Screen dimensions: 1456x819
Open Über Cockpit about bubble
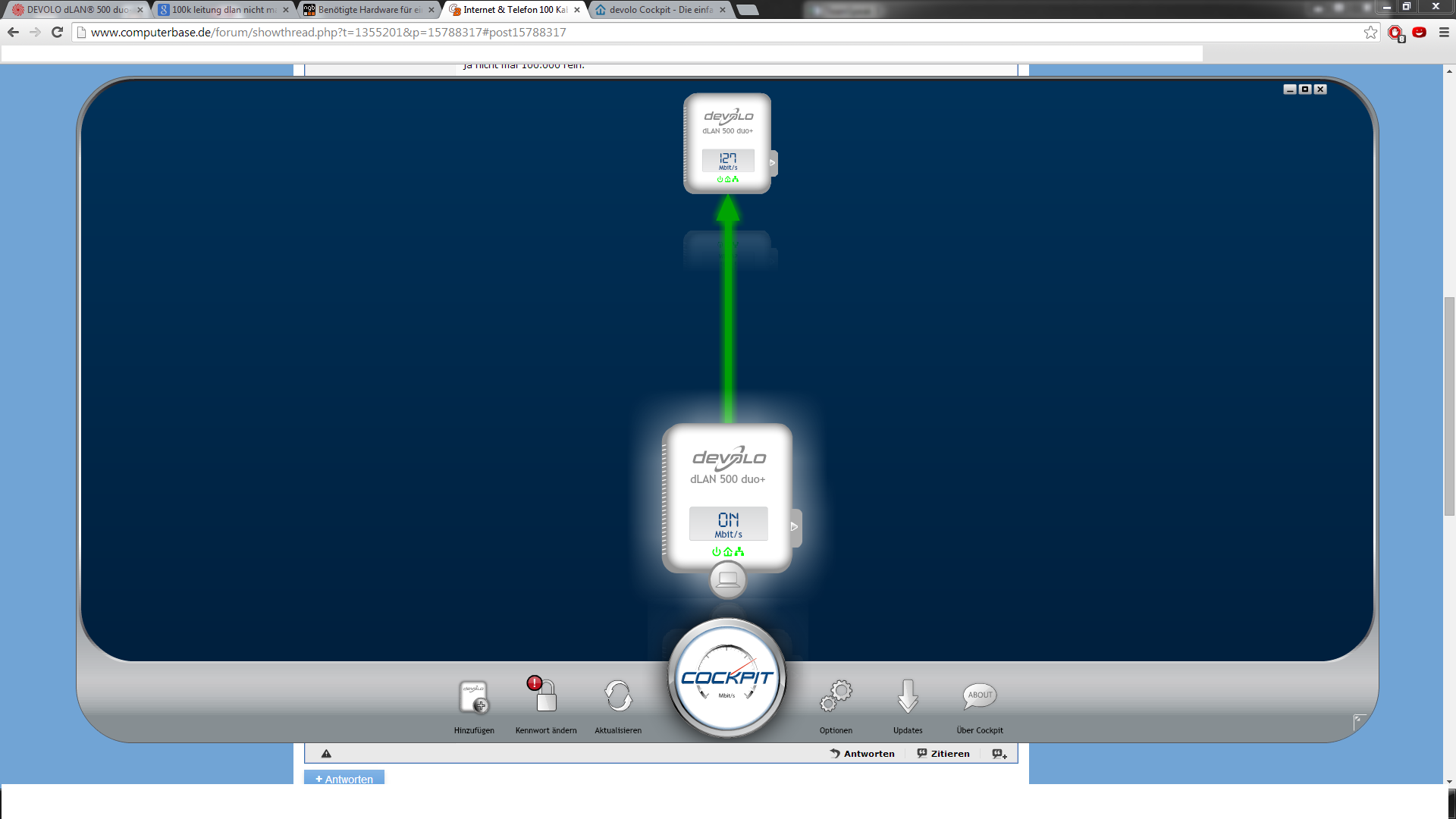tap(979, 695)
